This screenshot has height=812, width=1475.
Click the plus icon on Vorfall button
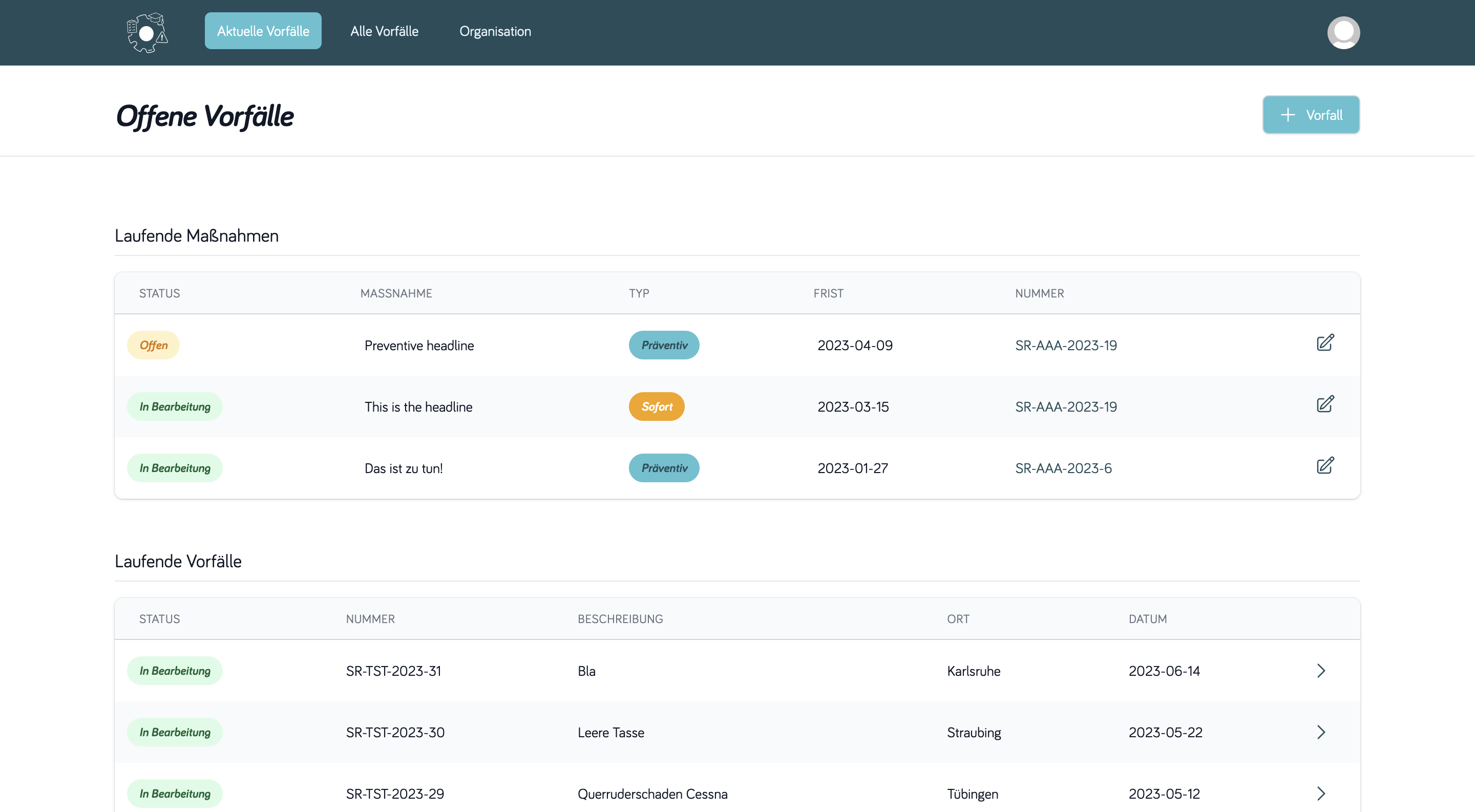pos(1287,115)
